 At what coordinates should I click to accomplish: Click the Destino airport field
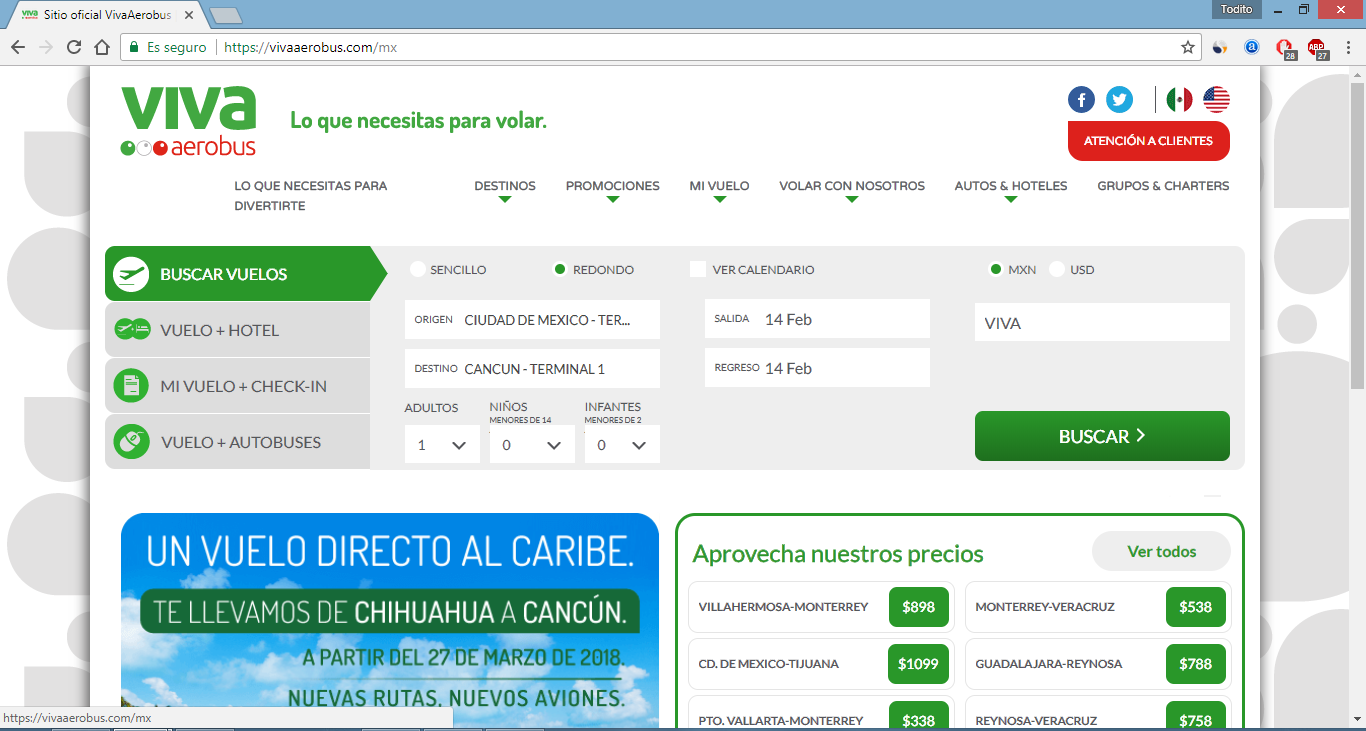point(532,369)
